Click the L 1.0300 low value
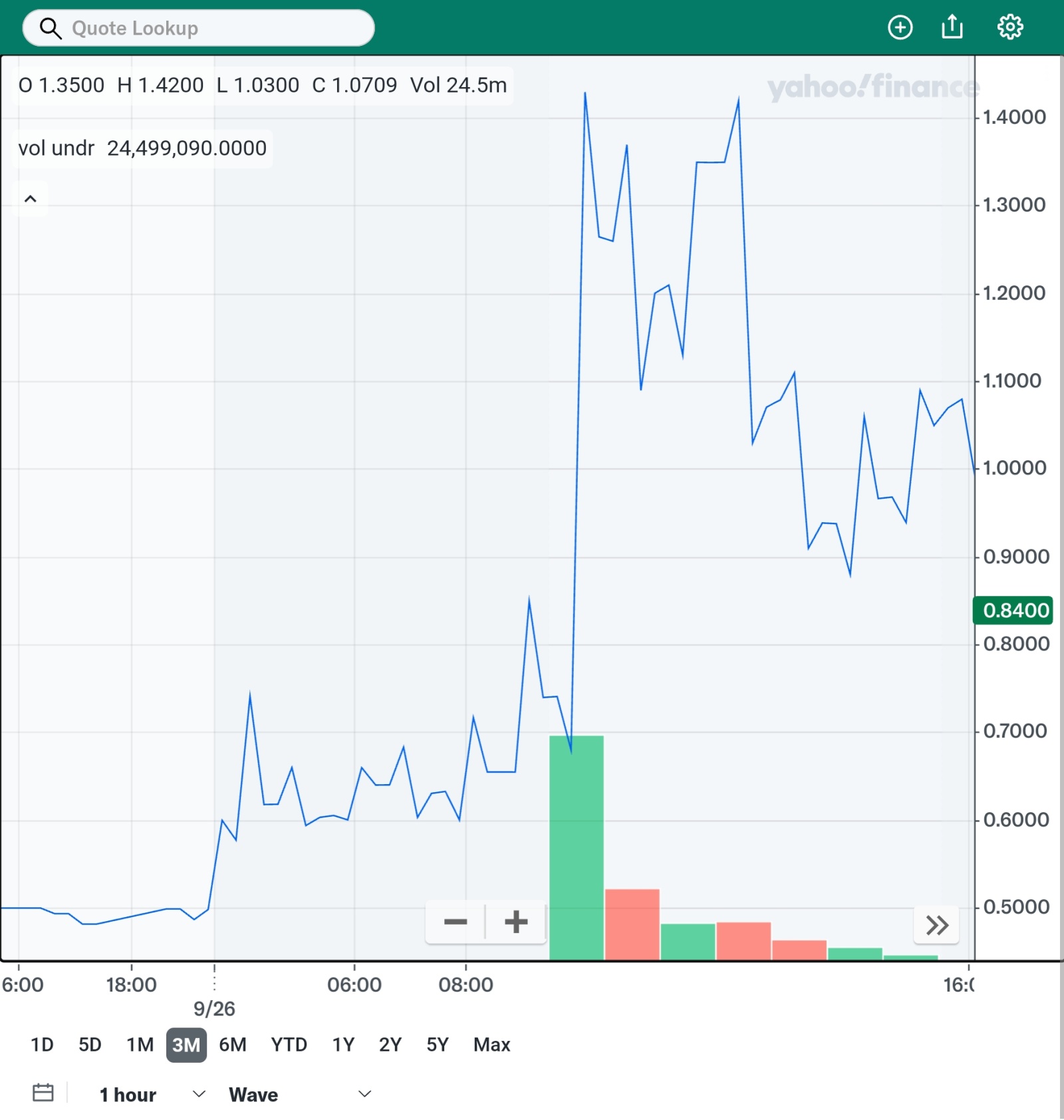Viewport: 1064px width, 1120px height. (257, 85)
